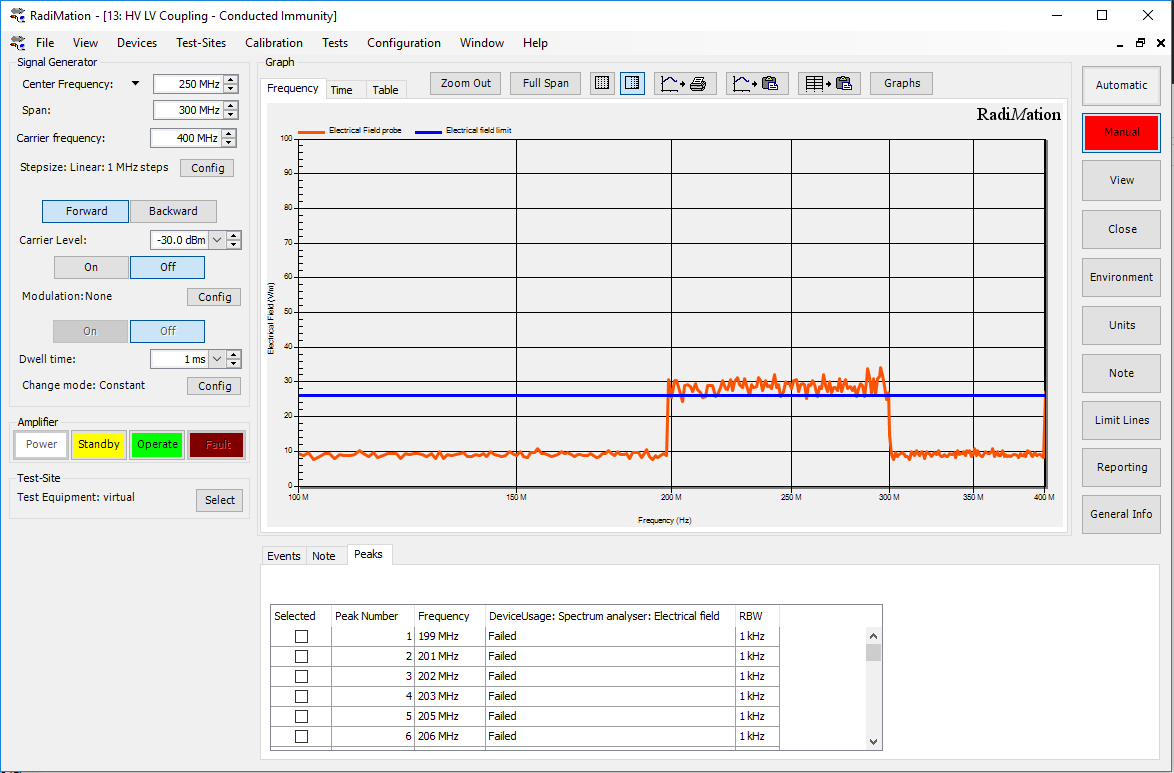1174x773 pixels.
Task: Open the Carrier Level unit dropdown
Action: click(217, 240)
